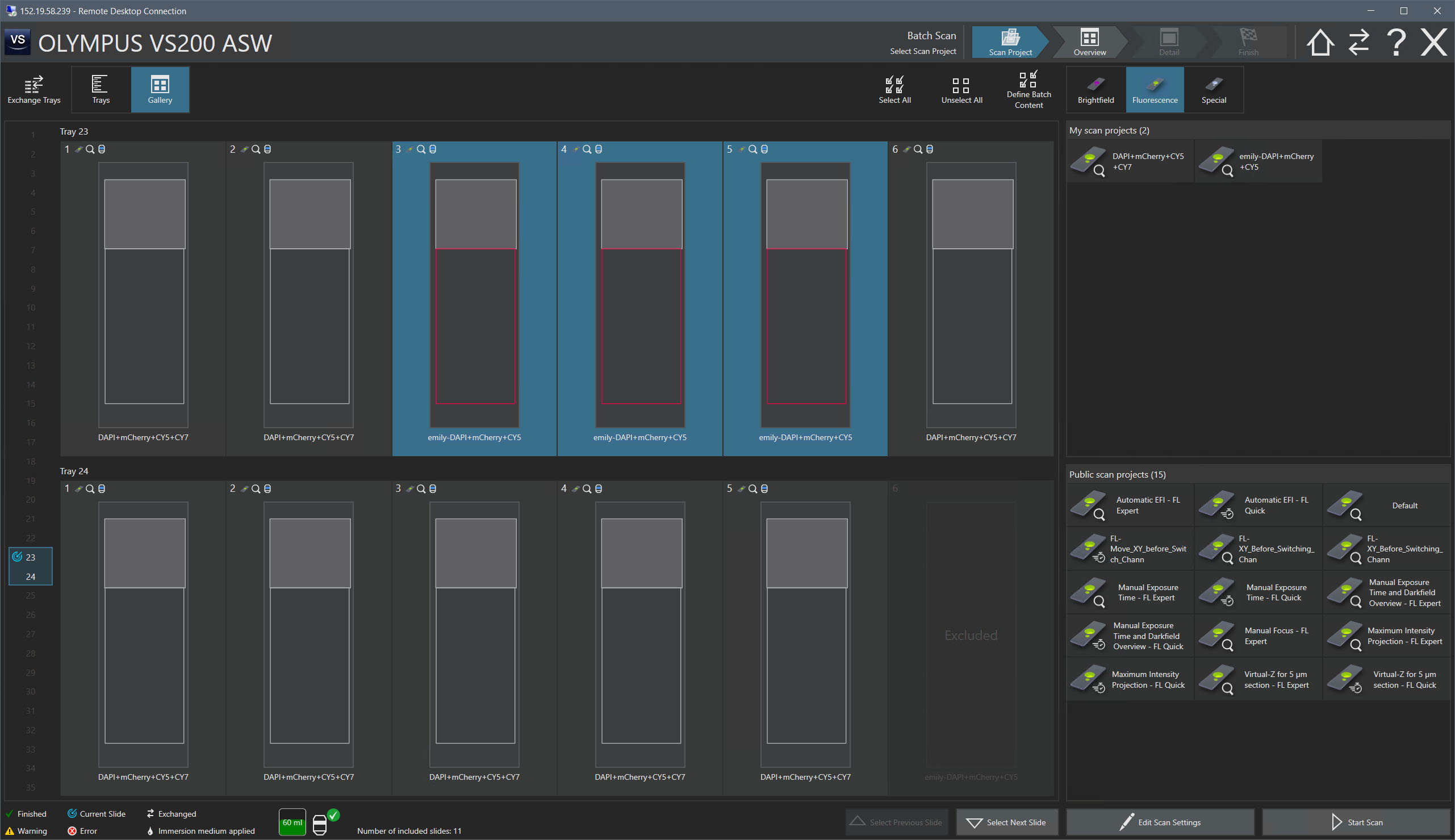Select Tray 23 slide 6 thumbnail
This screenshot has height=840, width=1455.
tap(972, 294)
